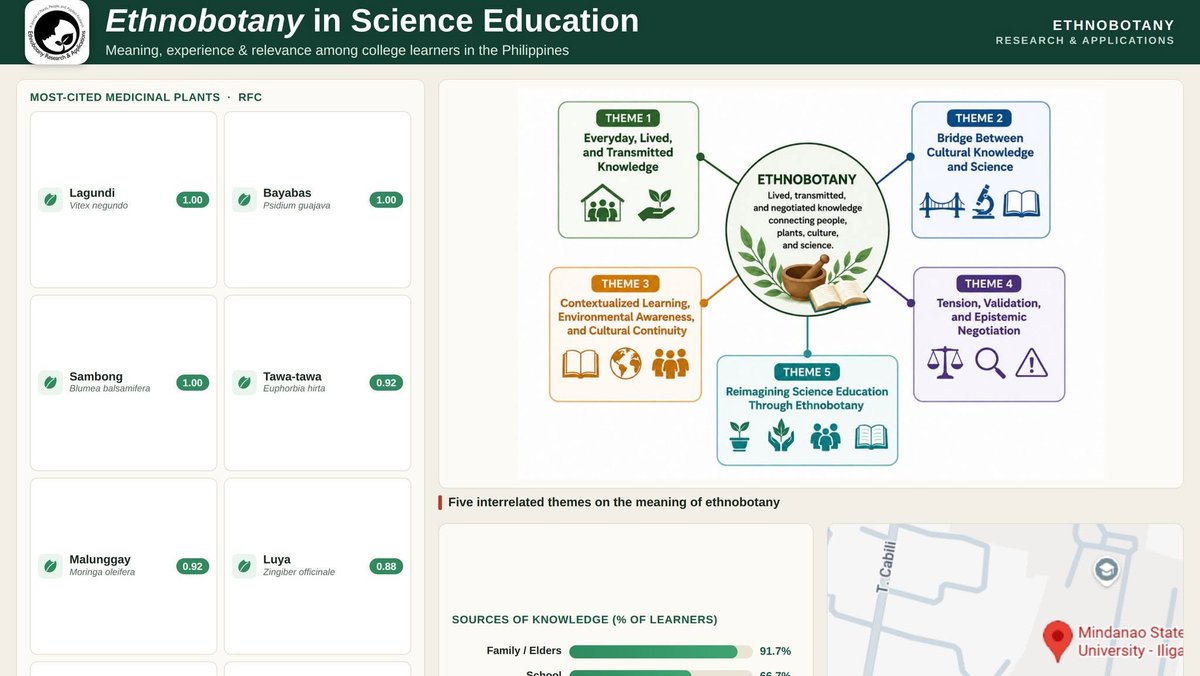Click the house with people icon in Theme 1
Viewport: 1200px width, 676px height.
(x=602, y=204)
